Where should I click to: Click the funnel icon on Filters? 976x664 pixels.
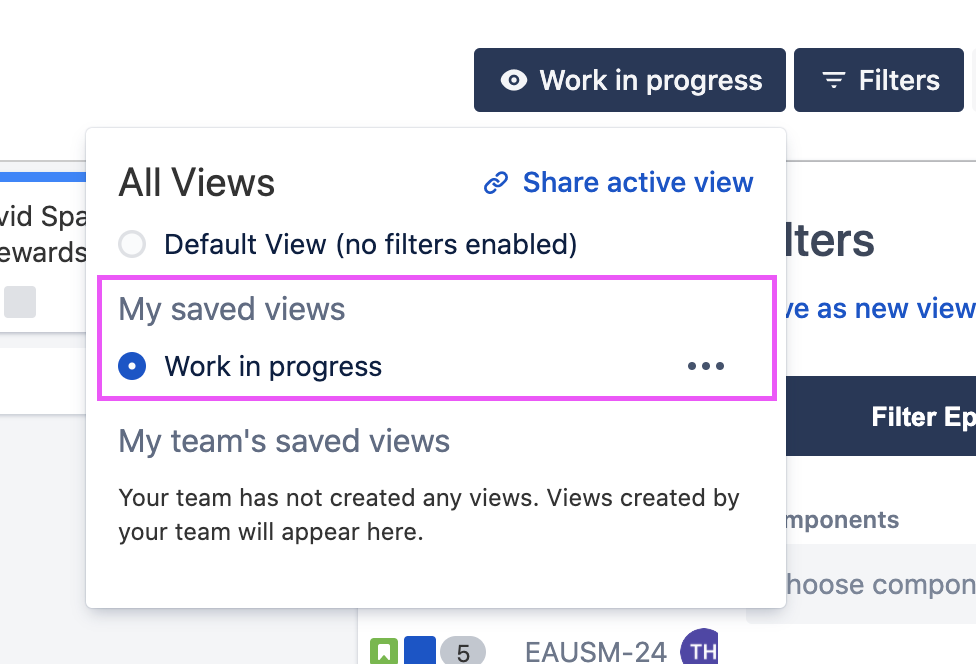(x=833, y=81)
